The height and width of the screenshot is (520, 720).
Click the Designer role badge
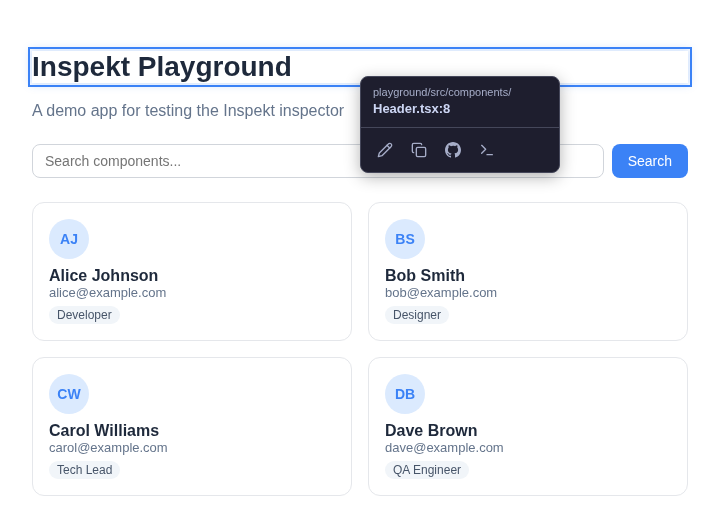click(x=417, y=315)
